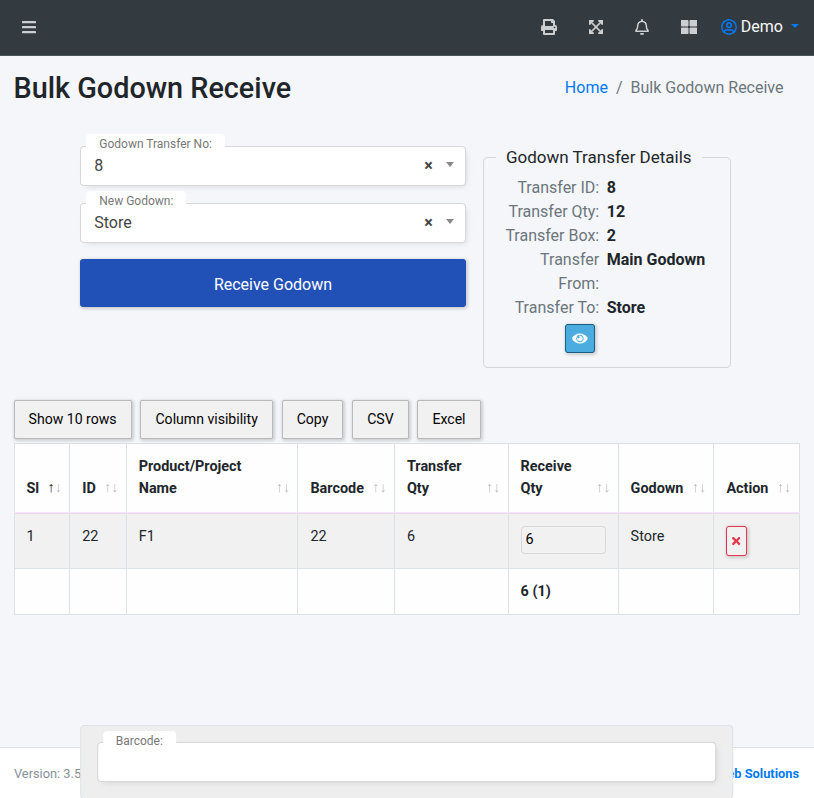Viewport: 814px width, 798px height.
Task: Clear the Godown Transfer No selection
Action: point(427,165)
